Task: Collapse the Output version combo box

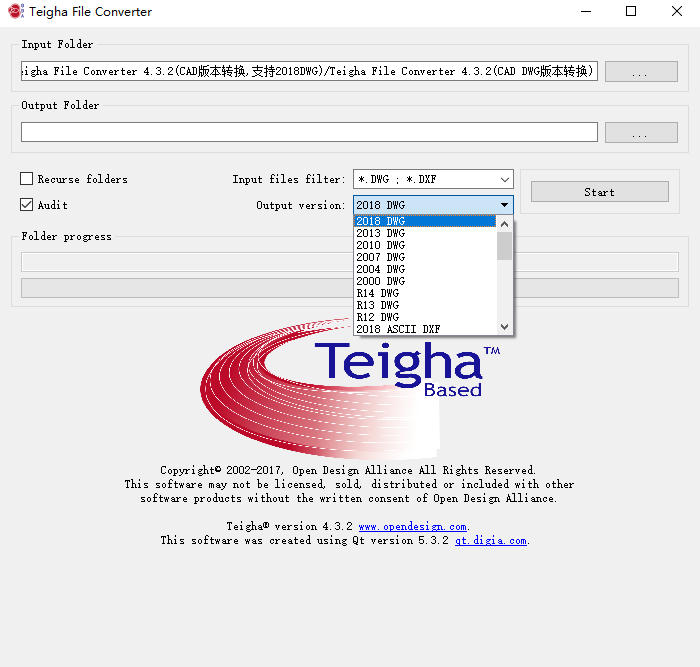Action: click(433, 205)
